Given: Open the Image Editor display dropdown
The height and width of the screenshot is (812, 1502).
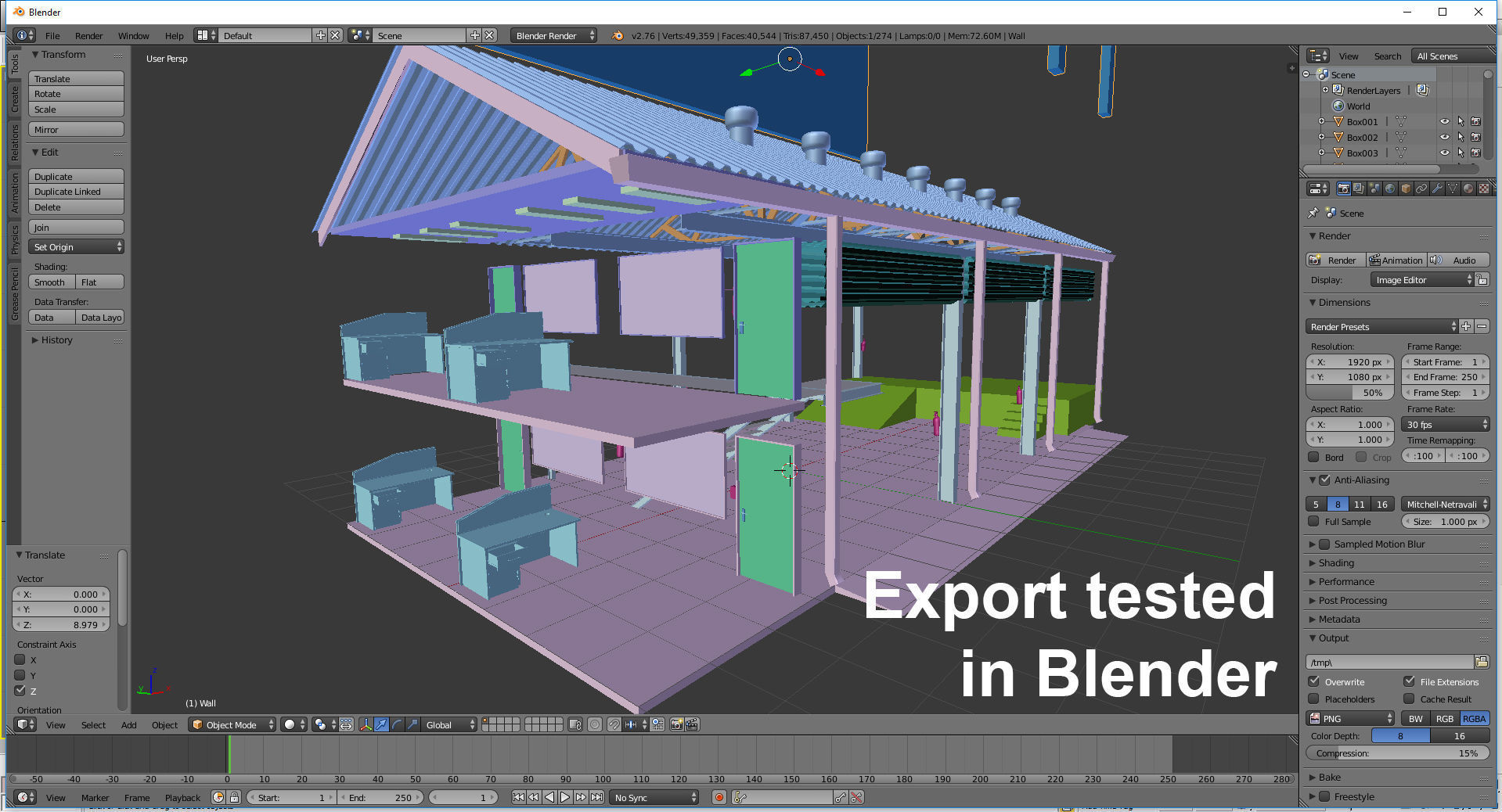Looking at the screenshot, I should click(1422, 279).
